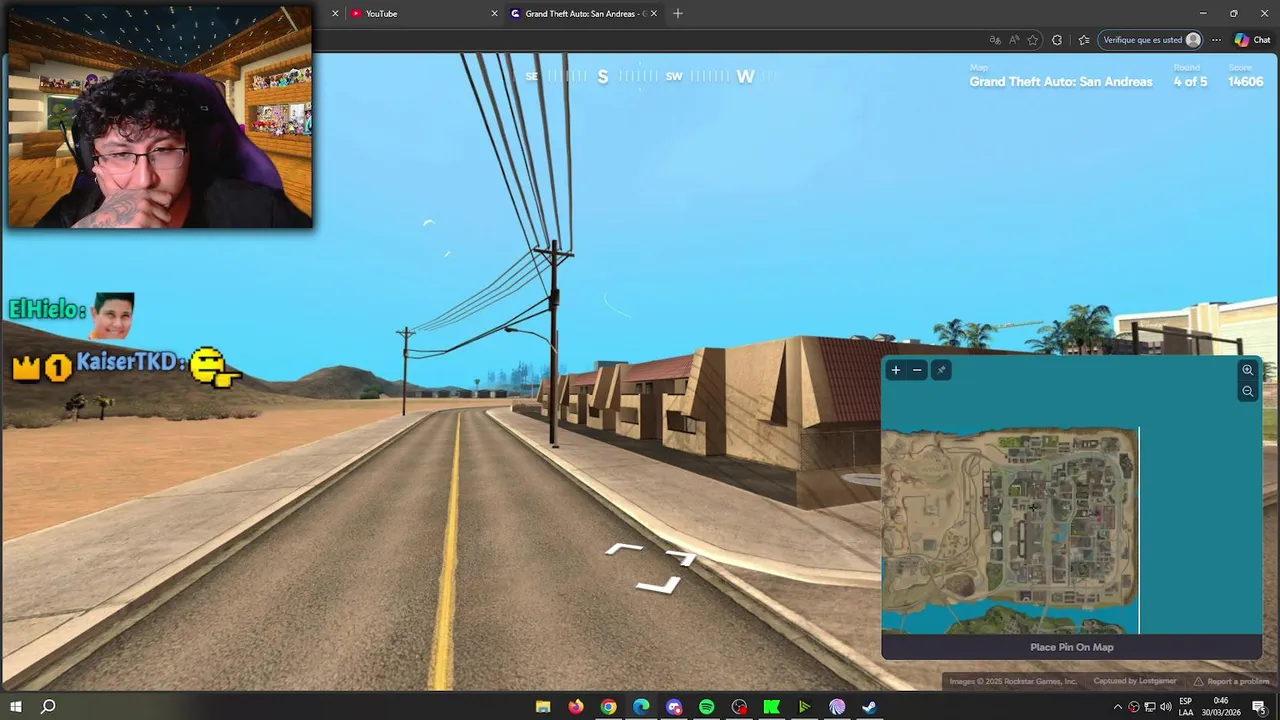This screenshot has height=720, width=1280.
Task: Switch to Microsoft Edge in the taskbar
Action: [x=641, y=707]
